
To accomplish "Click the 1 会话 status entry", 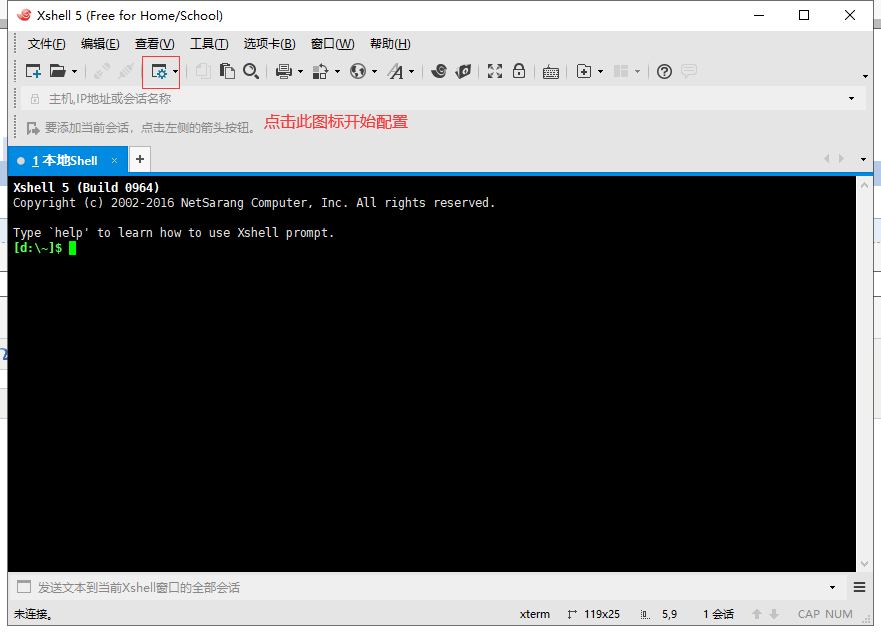I will (718, 614).
